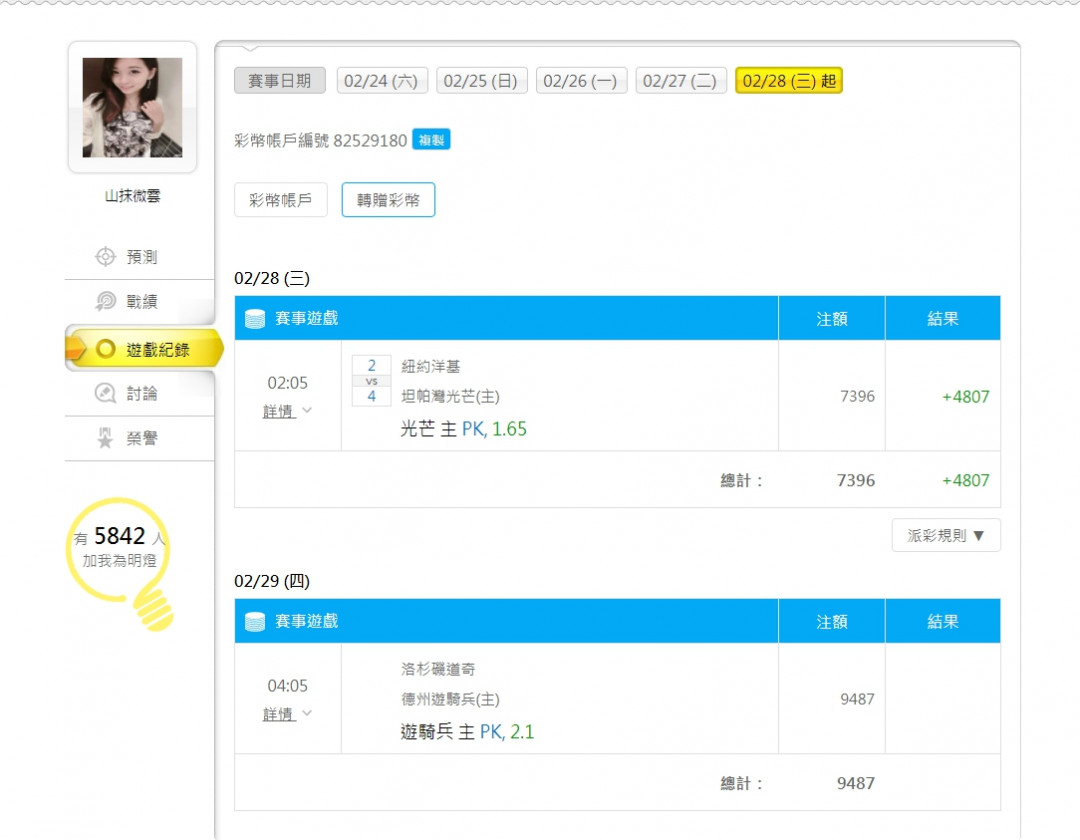Click team name 紐約洋基

[430, 366]
